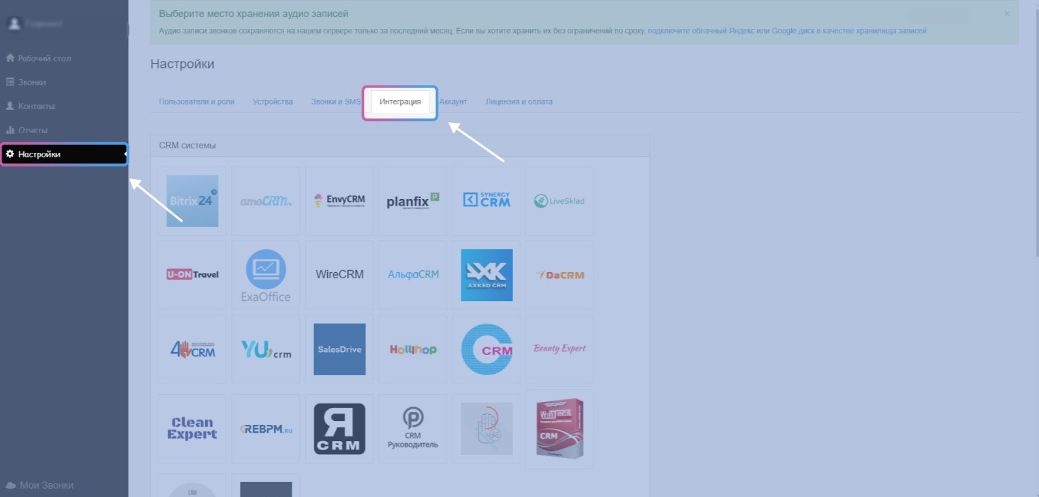Open the U-ON Travel integration
This screenshot has width=1039, height=497.
click(x=192, y=275)
